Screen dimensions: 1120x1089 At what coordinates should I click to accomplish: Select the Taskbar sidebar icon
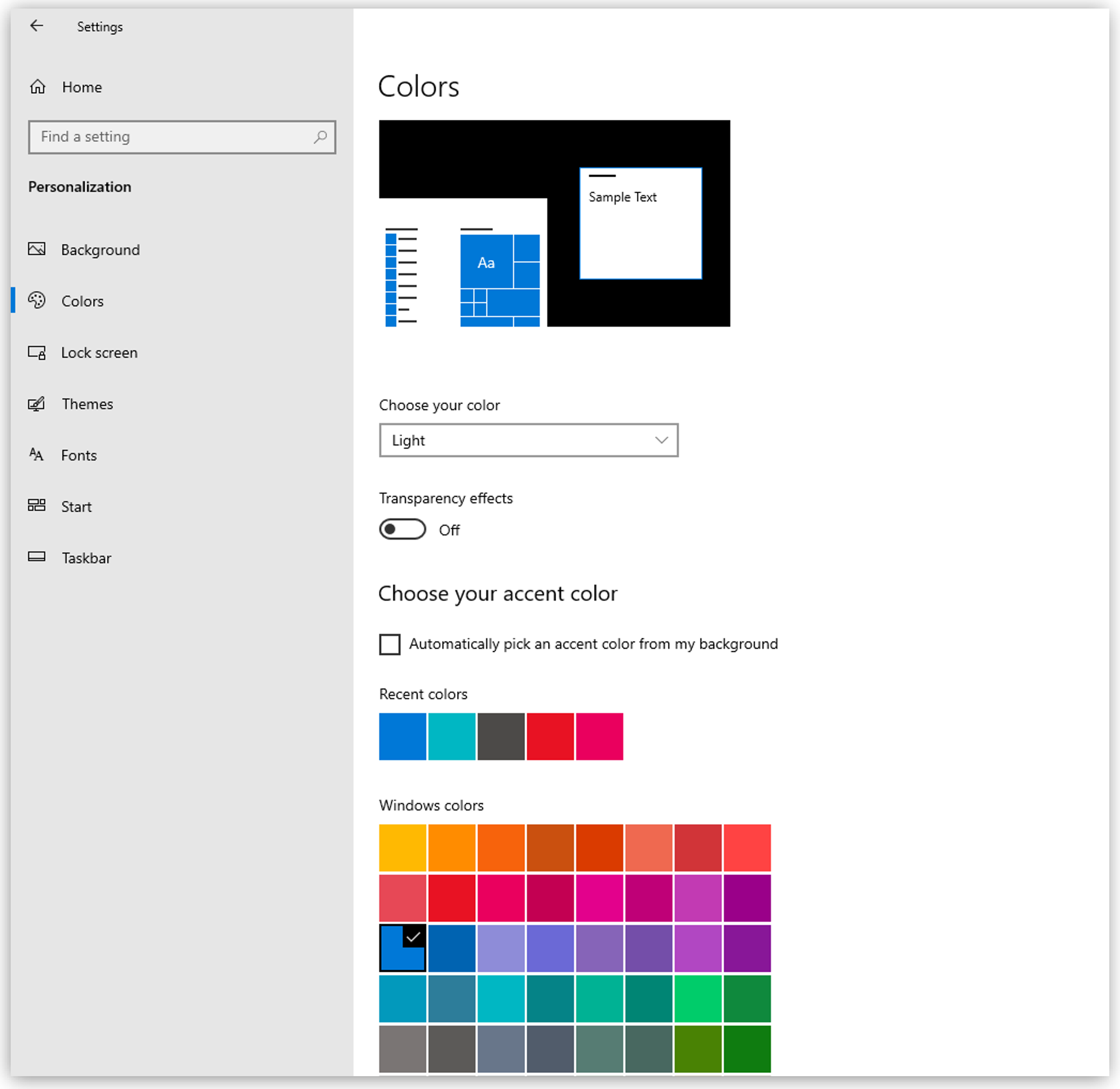[36, 556]
